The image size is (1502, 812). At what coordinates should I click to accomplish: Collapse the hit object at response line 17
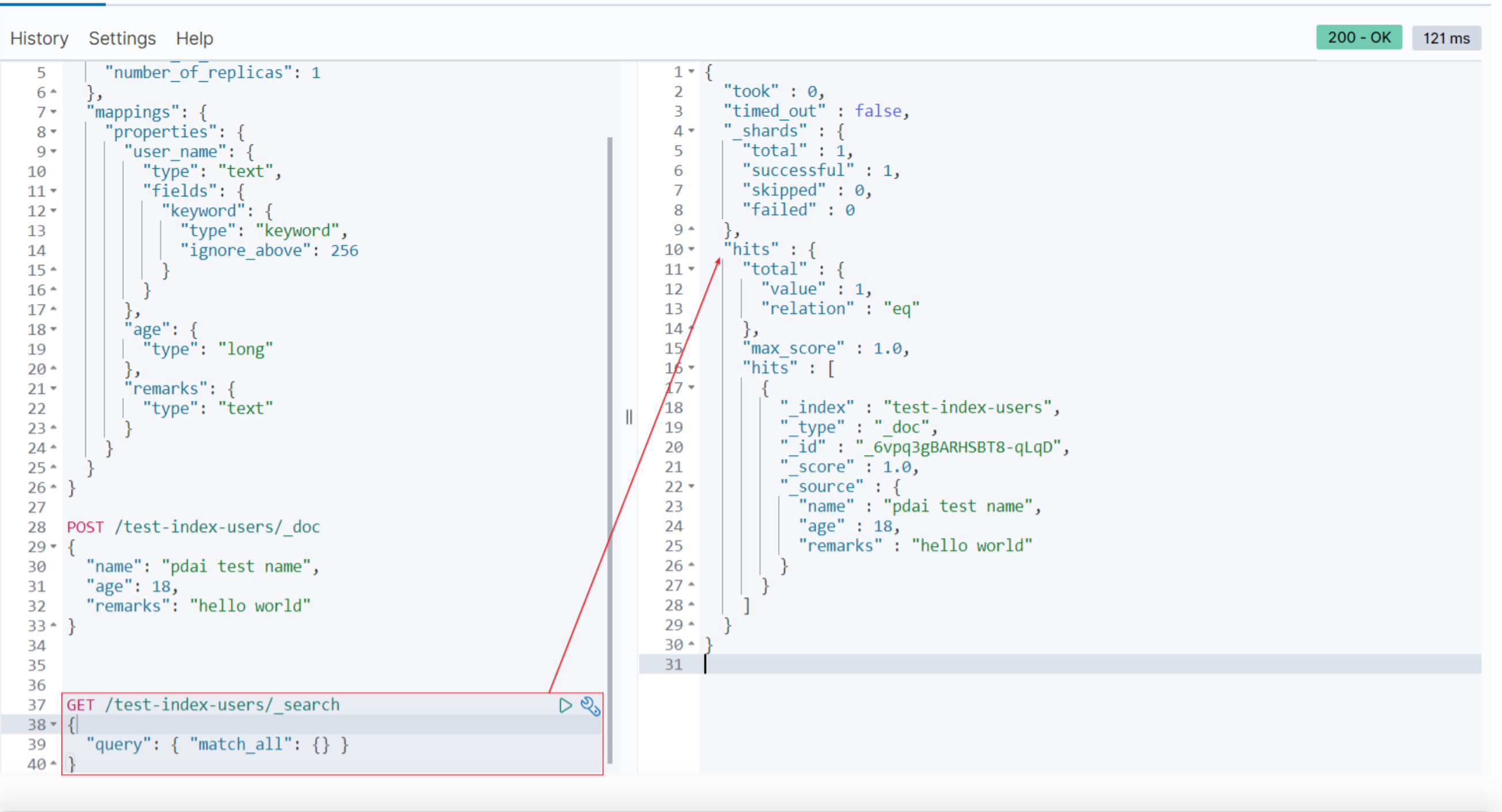point(692,387)
